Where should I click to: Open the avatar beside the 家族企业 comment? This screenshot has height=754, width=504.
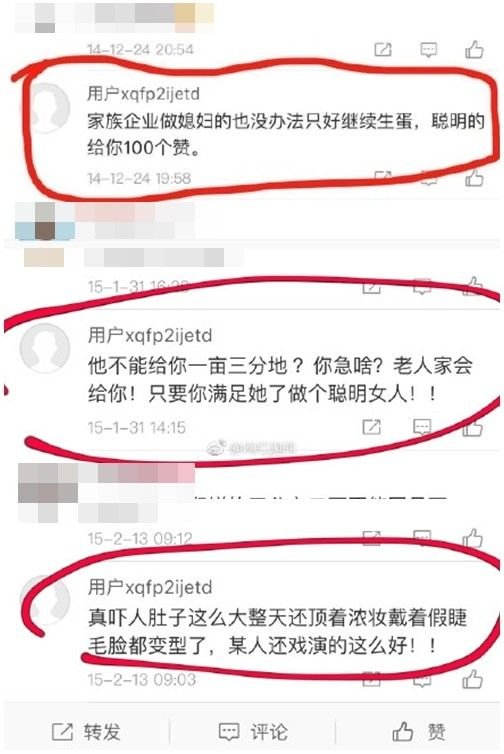tap(47, 107)
